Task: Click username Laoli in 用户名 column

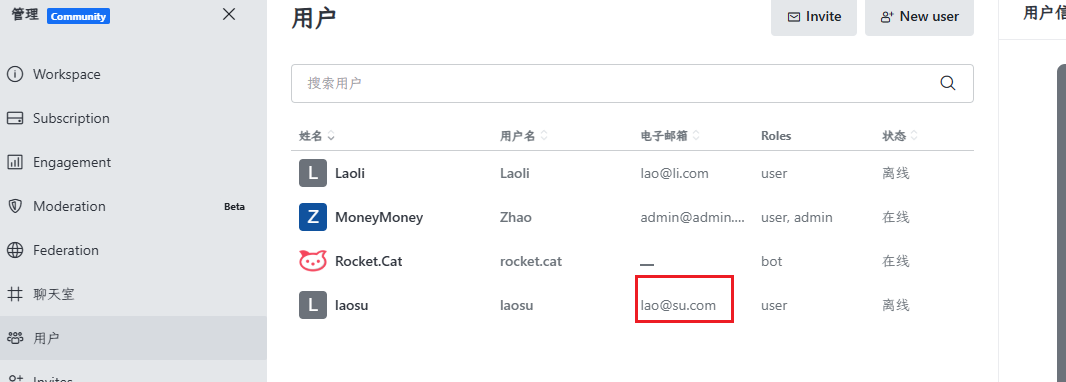Action: click(515, 173)
